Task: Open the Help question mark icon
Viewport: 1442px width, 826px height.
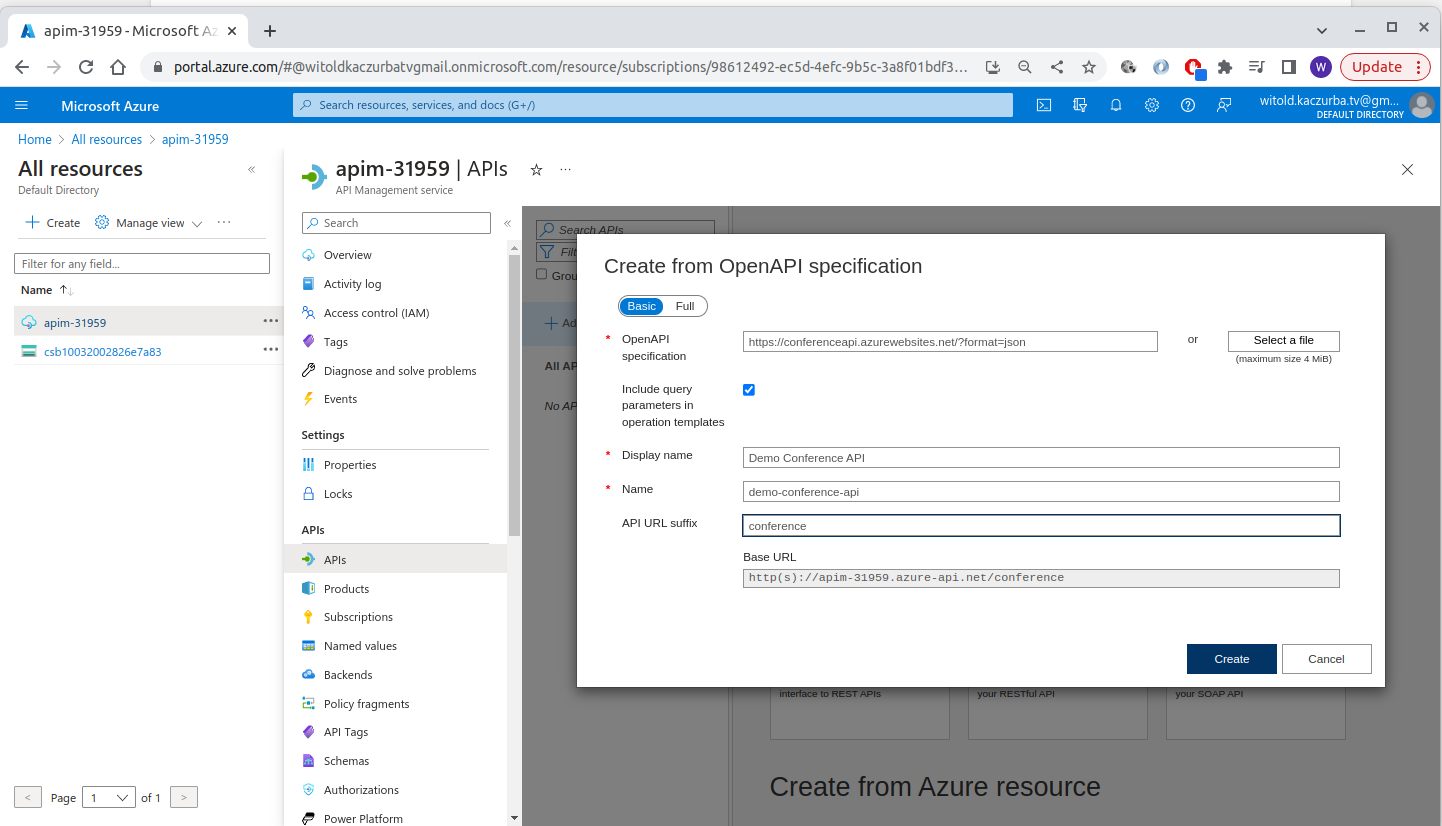Action: [1188, 105]
